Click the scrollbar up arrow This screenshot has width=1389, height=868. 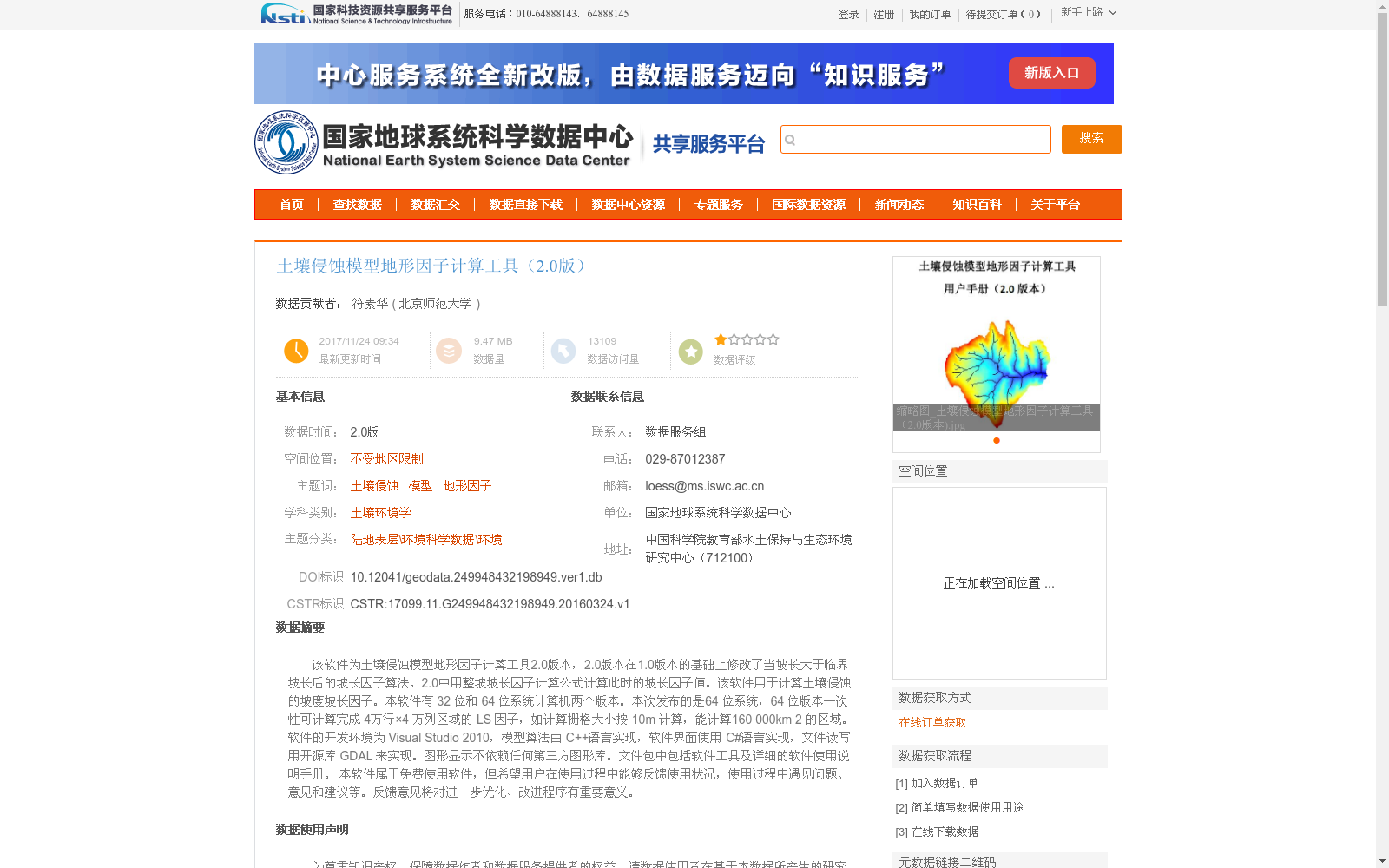click(x=1382, y=7)
